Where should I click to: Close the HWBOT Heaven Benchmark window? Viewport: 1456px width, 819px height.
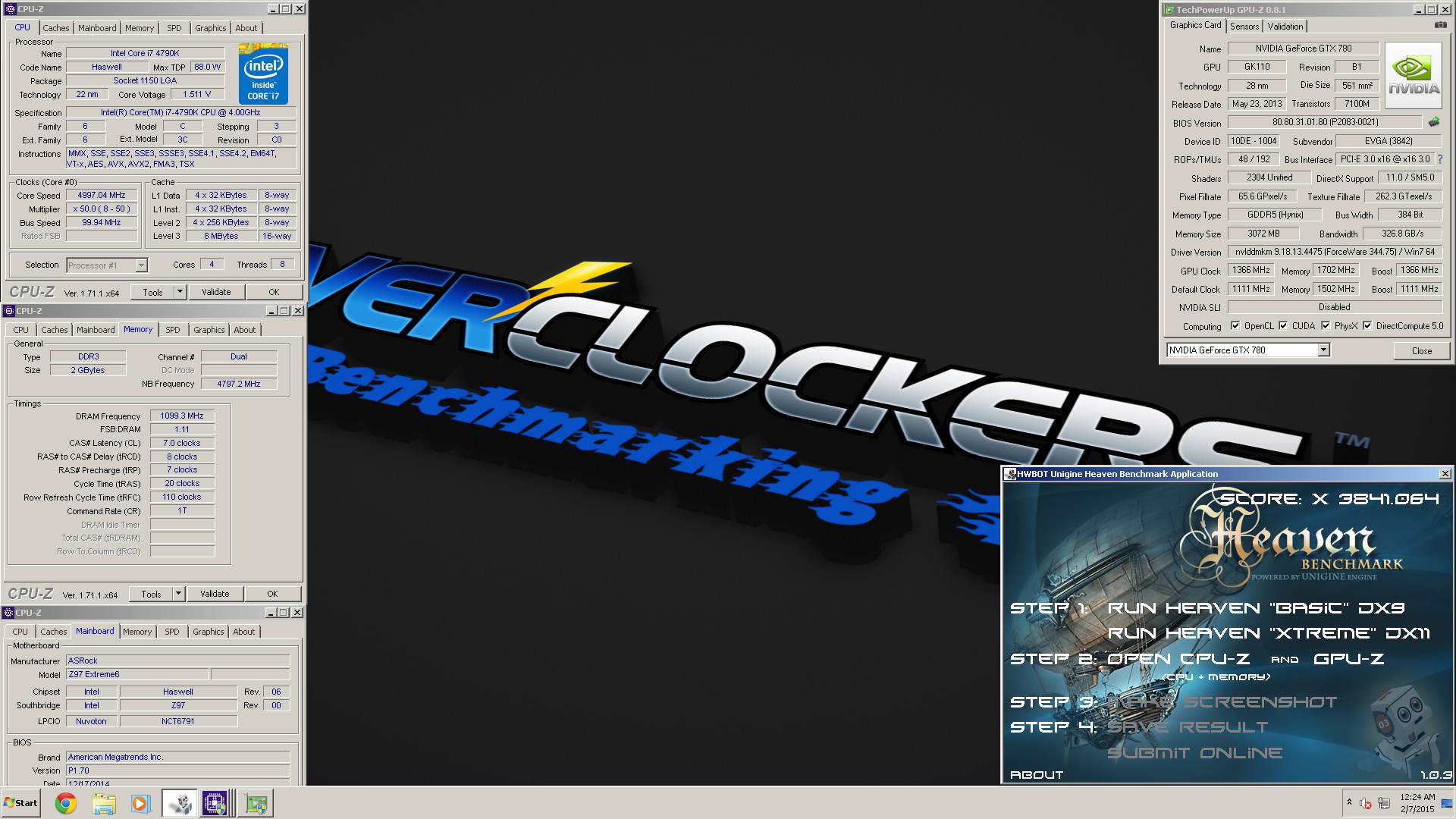1445,474
